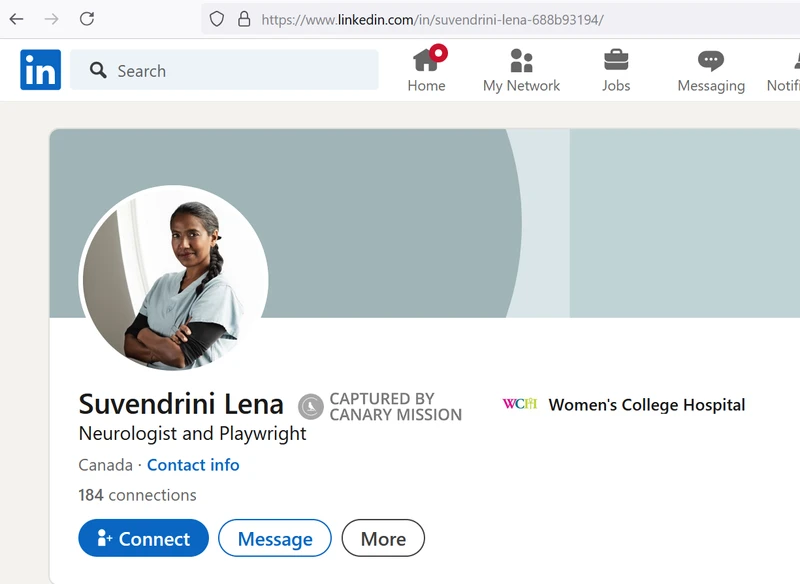The image size is (800, 584).
Task: Open the Messaging tab
Action: coord(711,70)
